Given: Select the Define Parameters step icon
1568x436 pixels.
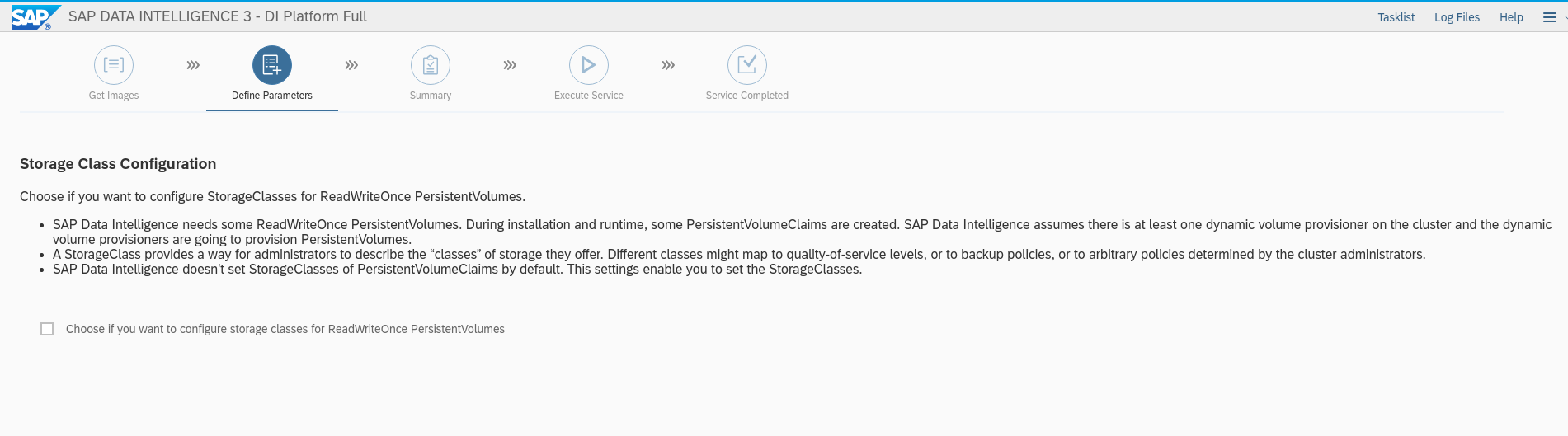Looking at the screenshot, I should tap(272, 65).
